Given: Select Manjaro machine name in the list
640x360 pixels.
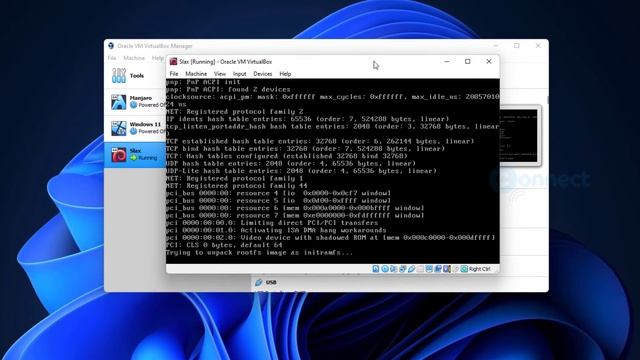Looking at the screenshot, I should (x=141, y=98).
